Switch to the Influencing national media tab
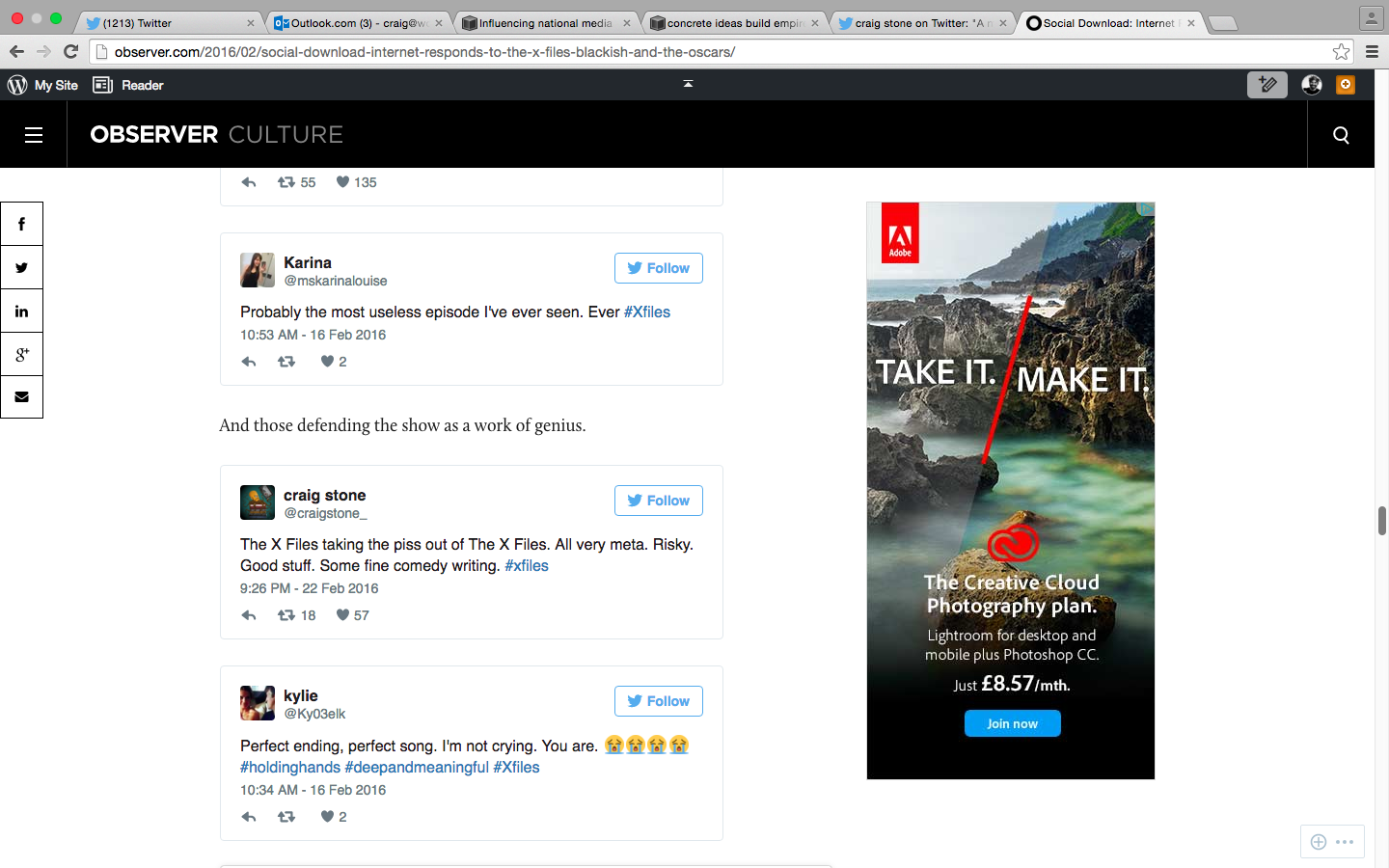 [546, 22]
